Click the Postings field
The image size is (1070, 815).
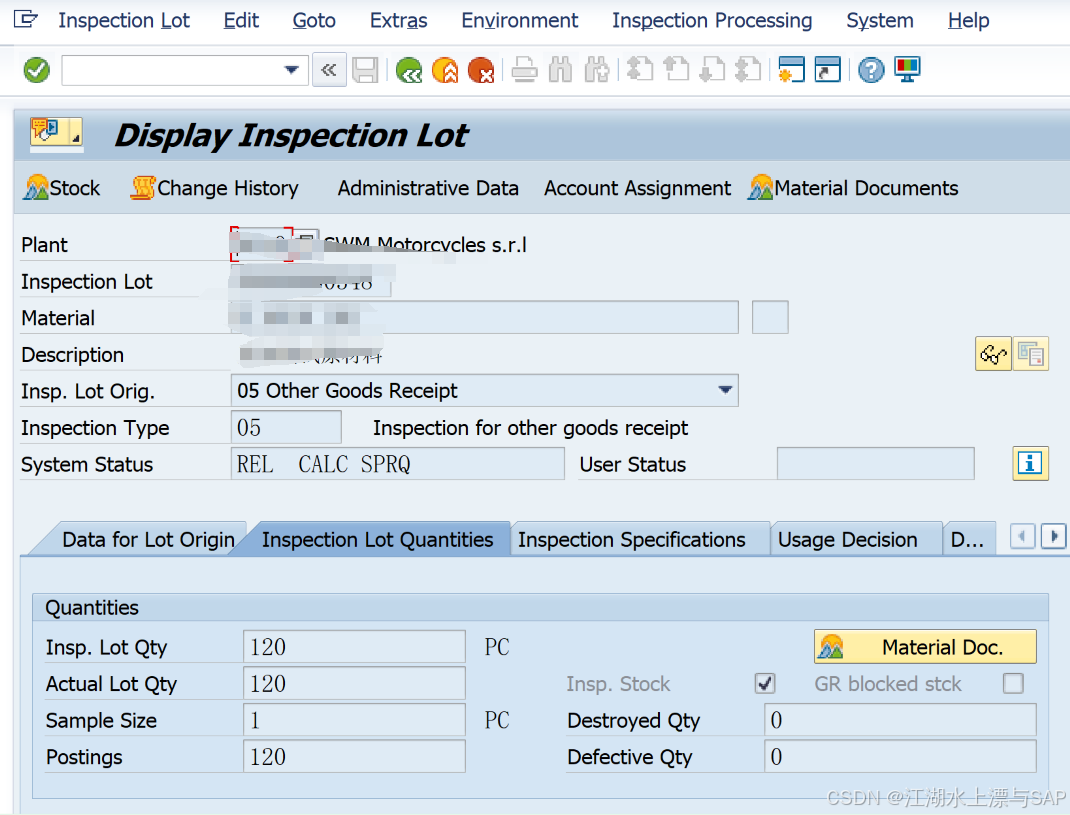pyautogui.click(x=354, y=756)
